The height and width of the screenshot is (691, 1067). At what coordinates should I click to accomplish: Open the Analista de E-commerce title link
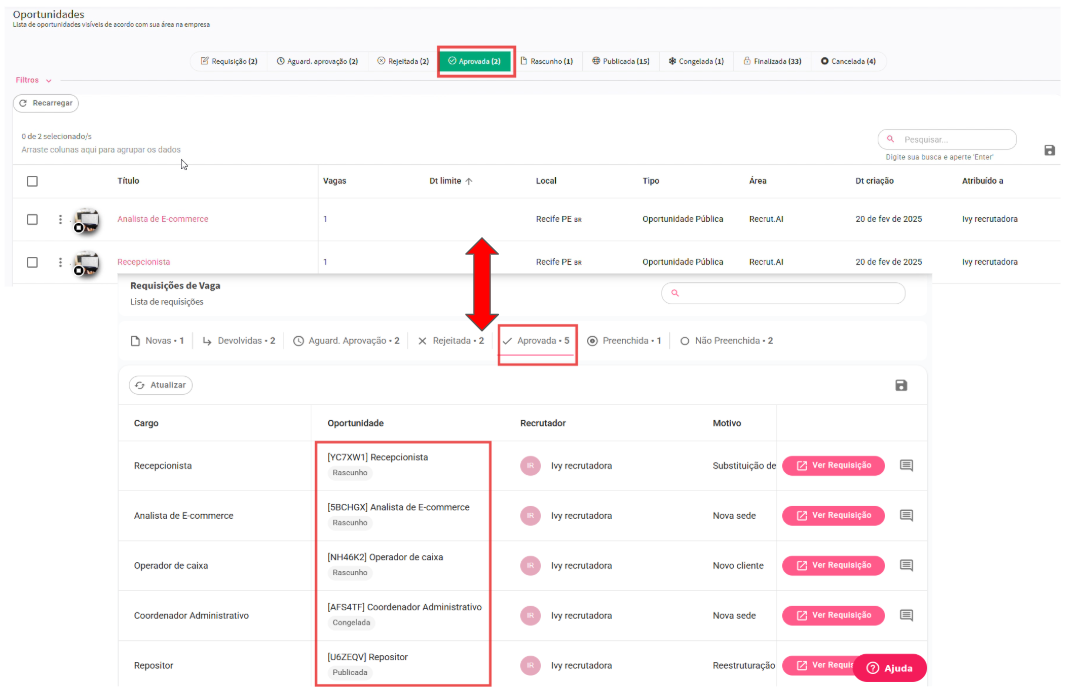(x=162, y=219)
